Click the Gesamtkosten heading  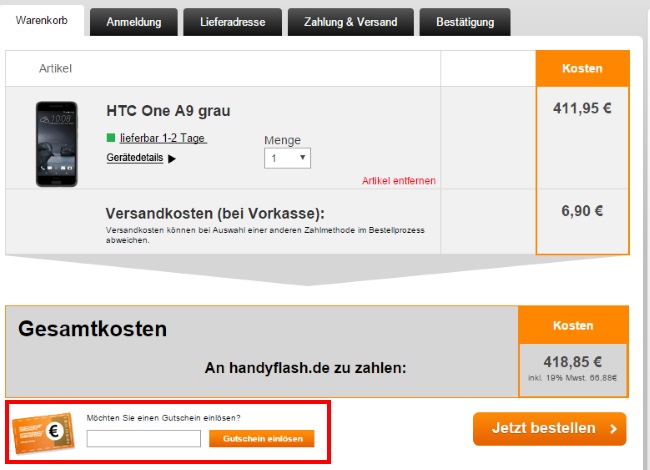[92, 329]
